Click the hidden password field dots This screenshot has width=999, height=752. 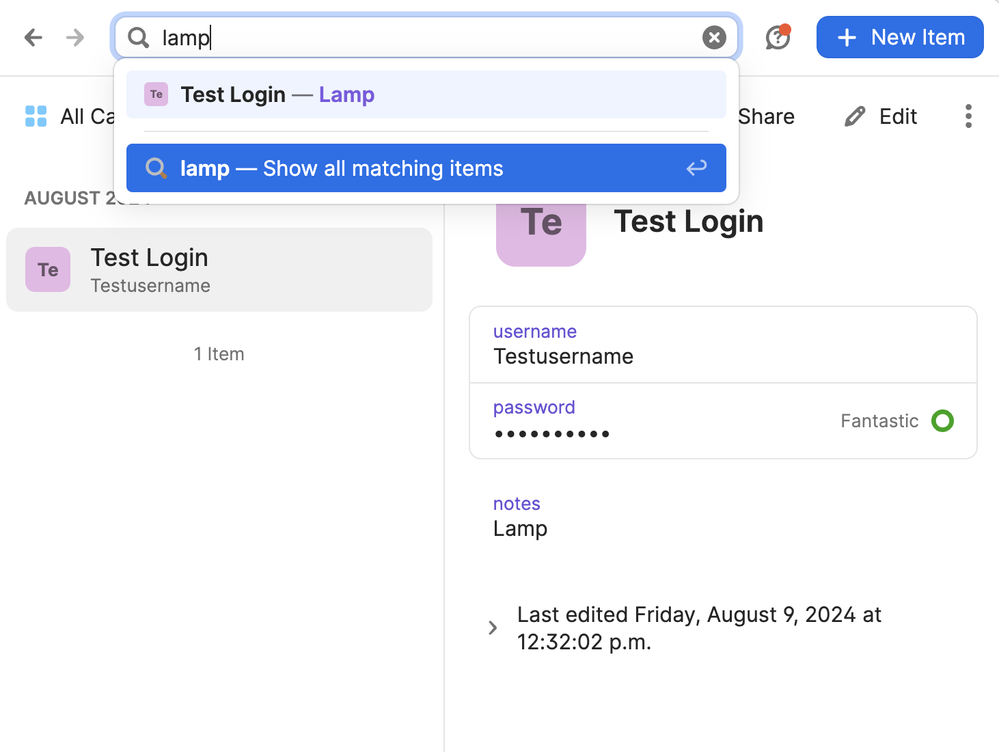pyautogui.click(x=551, y=434)
